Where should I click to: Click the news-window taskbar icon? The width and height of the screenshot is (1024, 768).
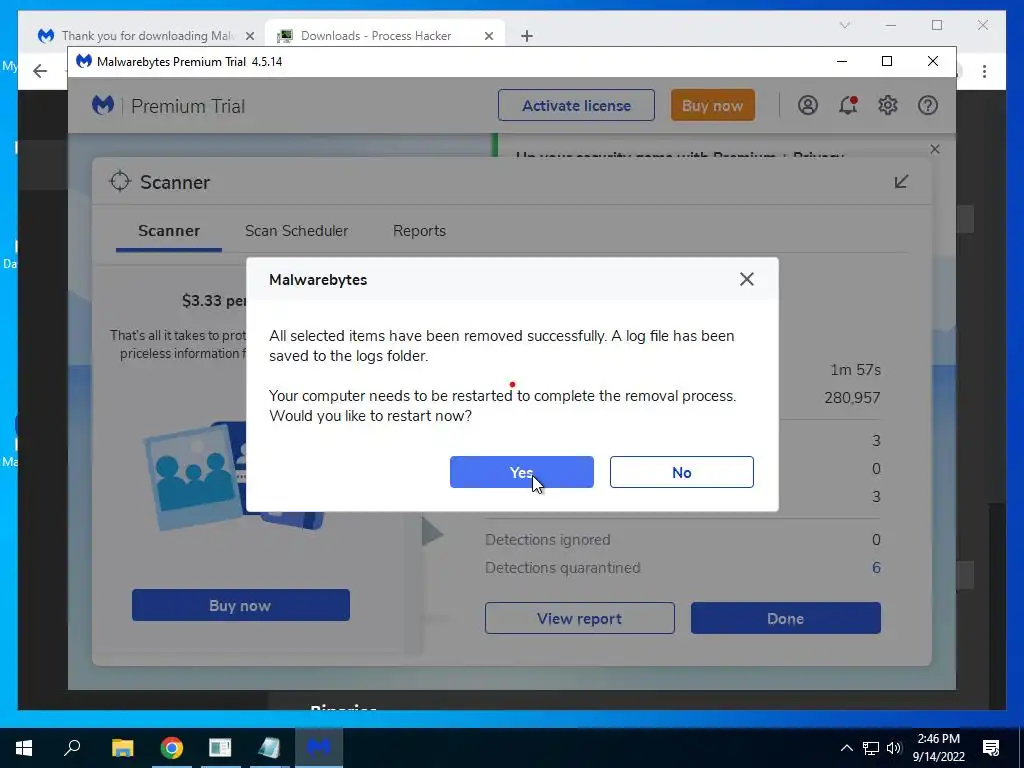click(x=220, y=748)
